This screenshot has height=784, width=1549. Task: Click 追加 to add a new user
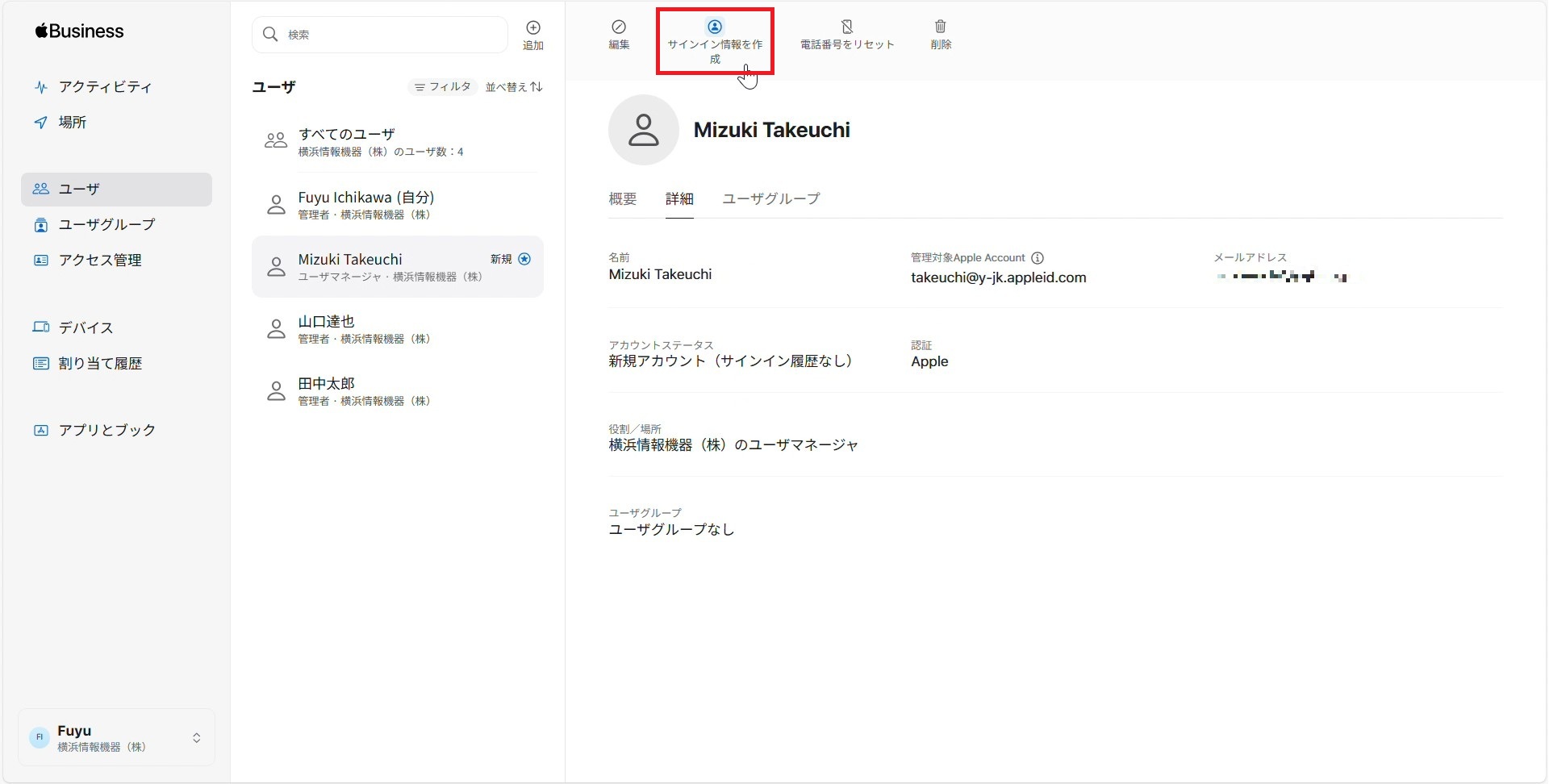(533, 35)
